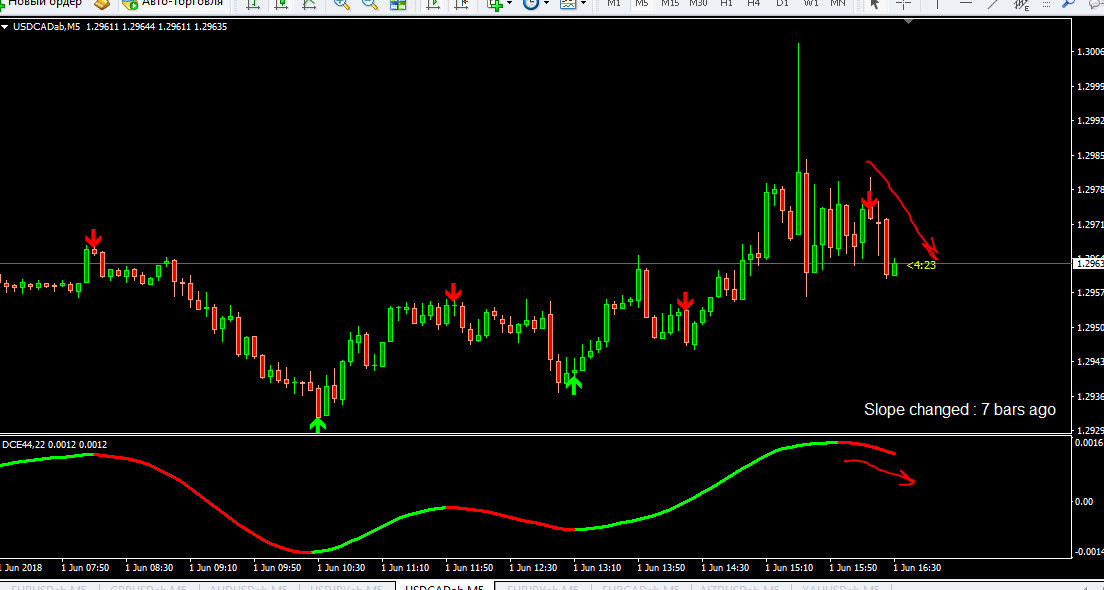This screenshot has height=590, width=1104.
Task: Switch timeframe to H1
Action: 727,4
